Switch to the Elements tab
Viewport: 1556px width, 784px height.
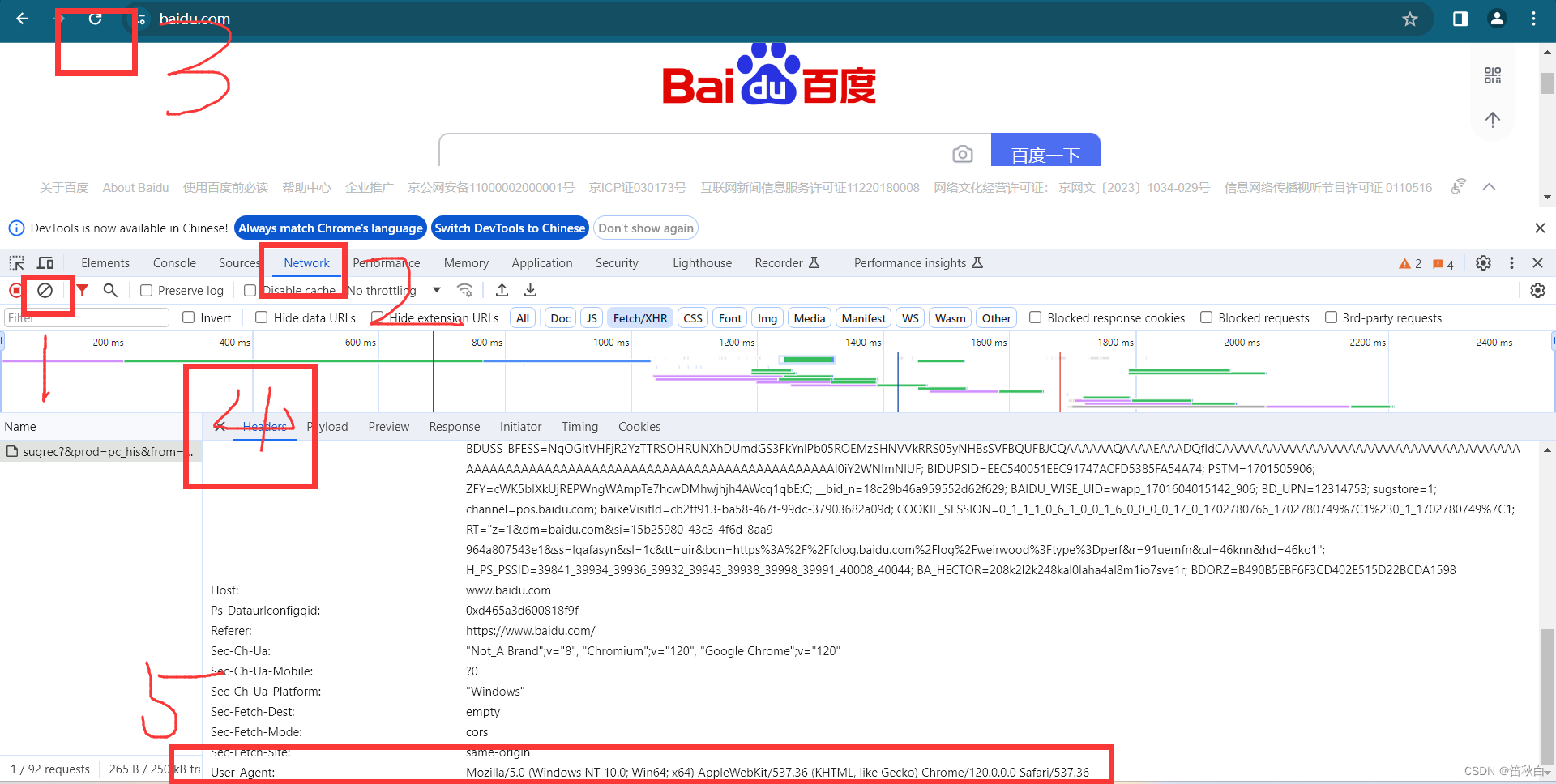tap(105, 263)
